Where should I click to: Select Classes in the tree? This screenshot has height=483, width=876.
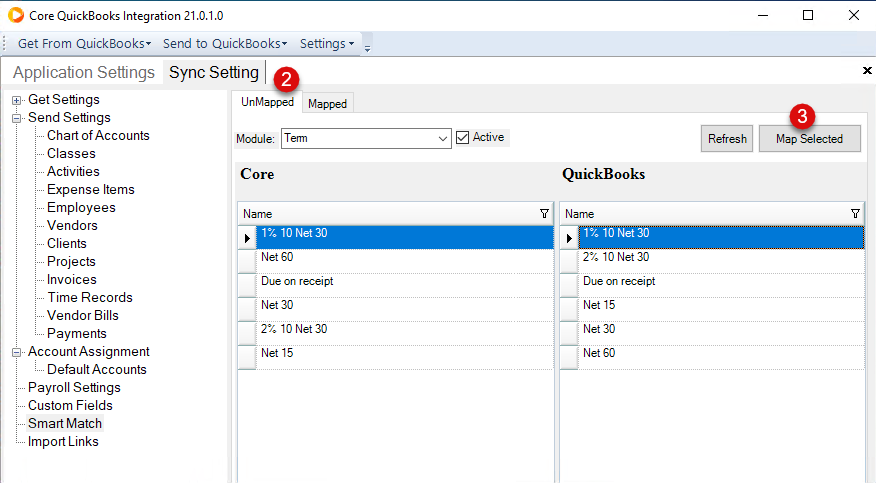pyautogui.click(x=72, y=154)
